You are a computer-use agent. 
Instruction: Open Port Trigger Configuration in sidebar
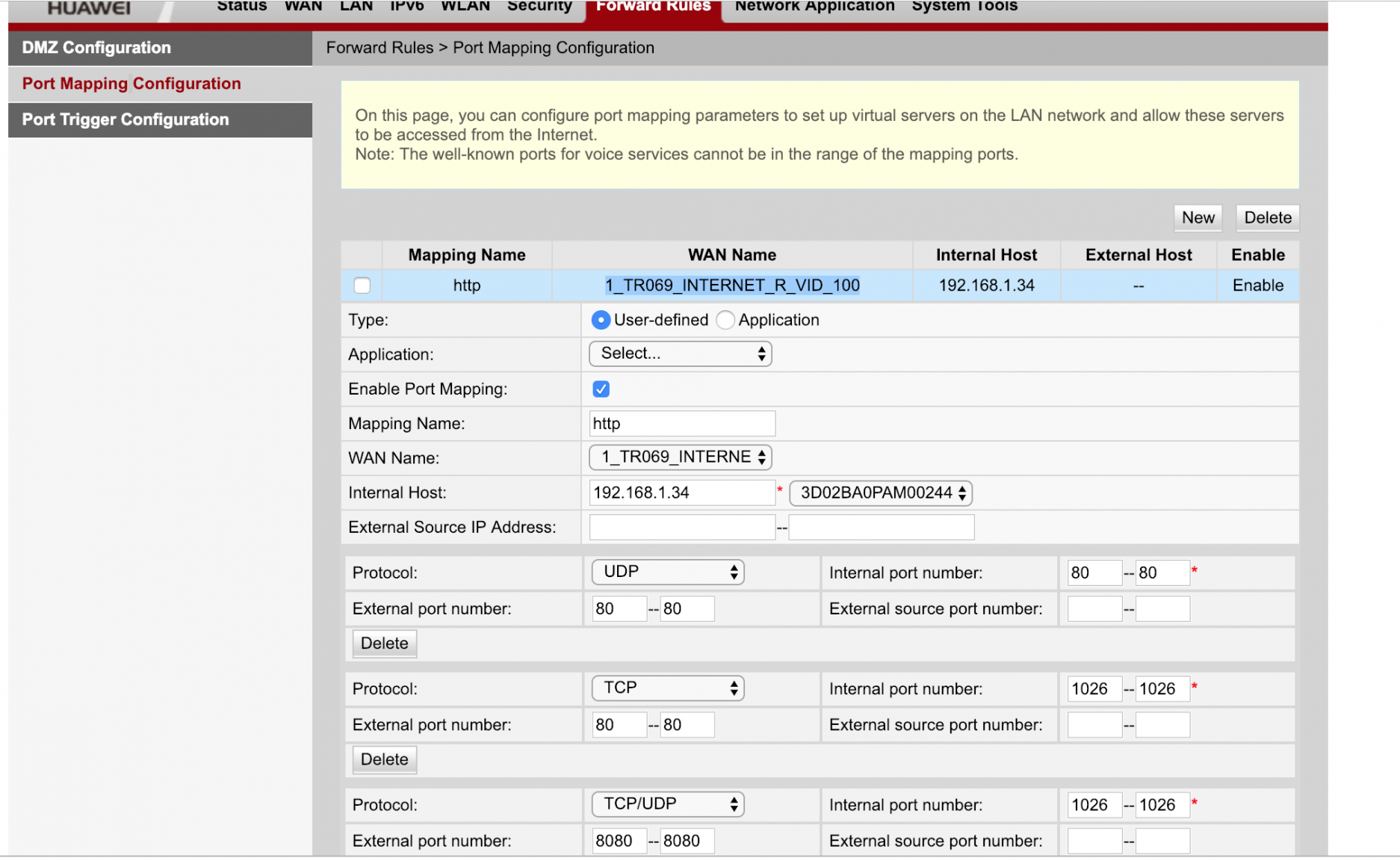160,120
